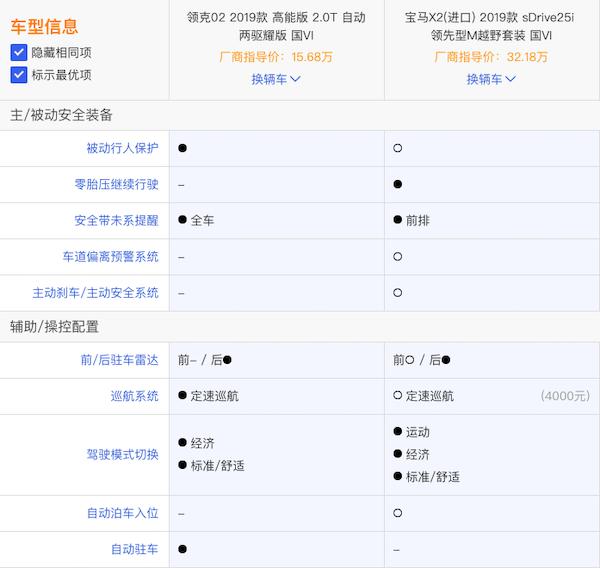Open the 自动泊车入位 link

point(122,513)
